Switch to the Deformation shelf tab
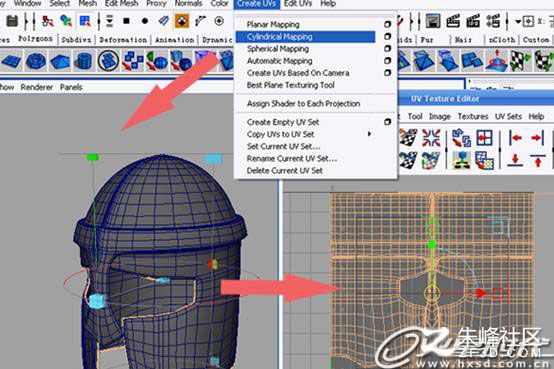Screen dimensions: 554x369 point(123,40)
